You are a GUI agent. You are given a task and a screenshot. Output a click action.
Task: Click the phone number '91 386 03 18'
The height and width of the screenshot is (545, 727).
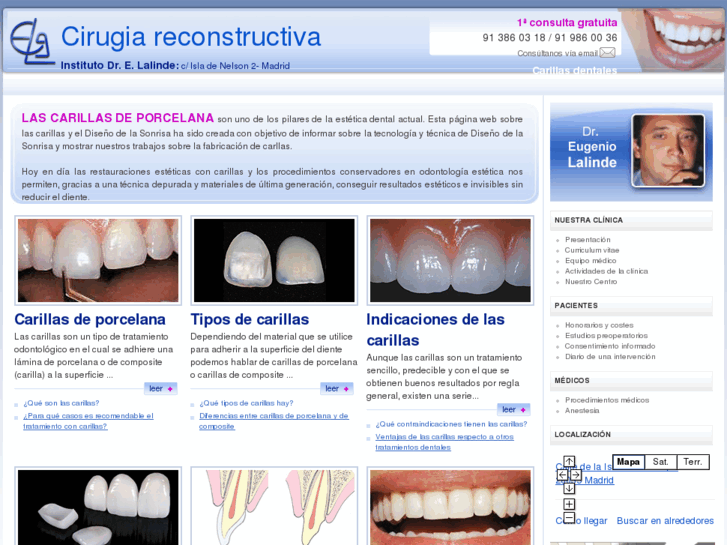point(514,38)
